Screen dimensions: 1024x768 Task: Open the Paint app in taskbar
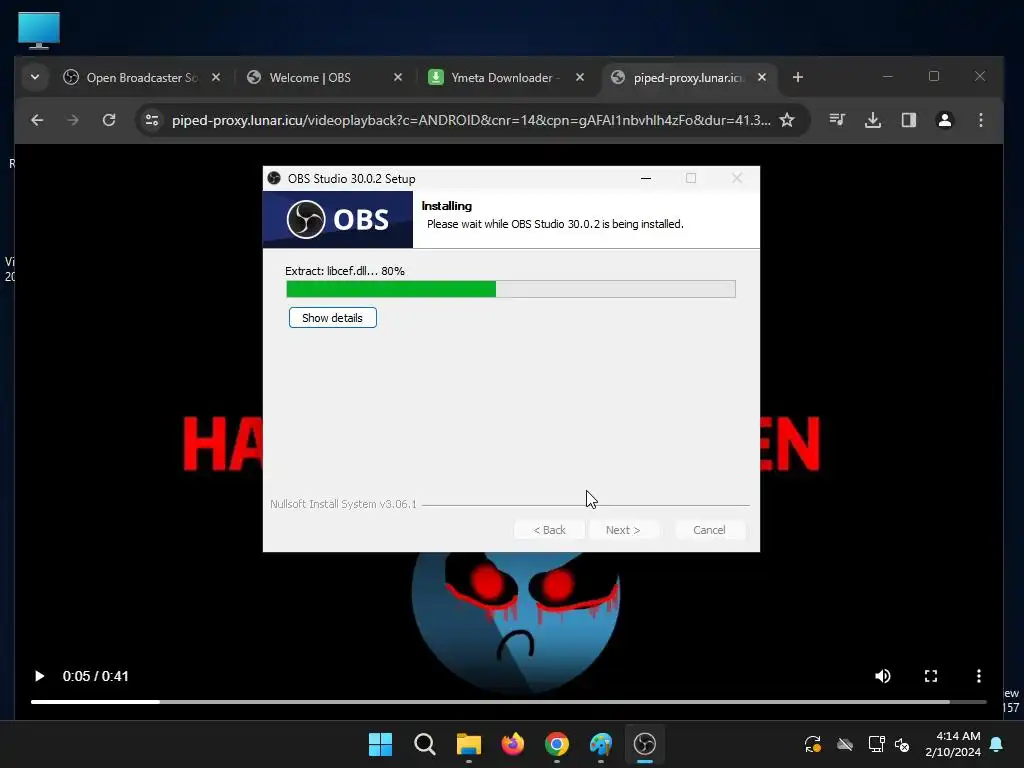[601, 744]
